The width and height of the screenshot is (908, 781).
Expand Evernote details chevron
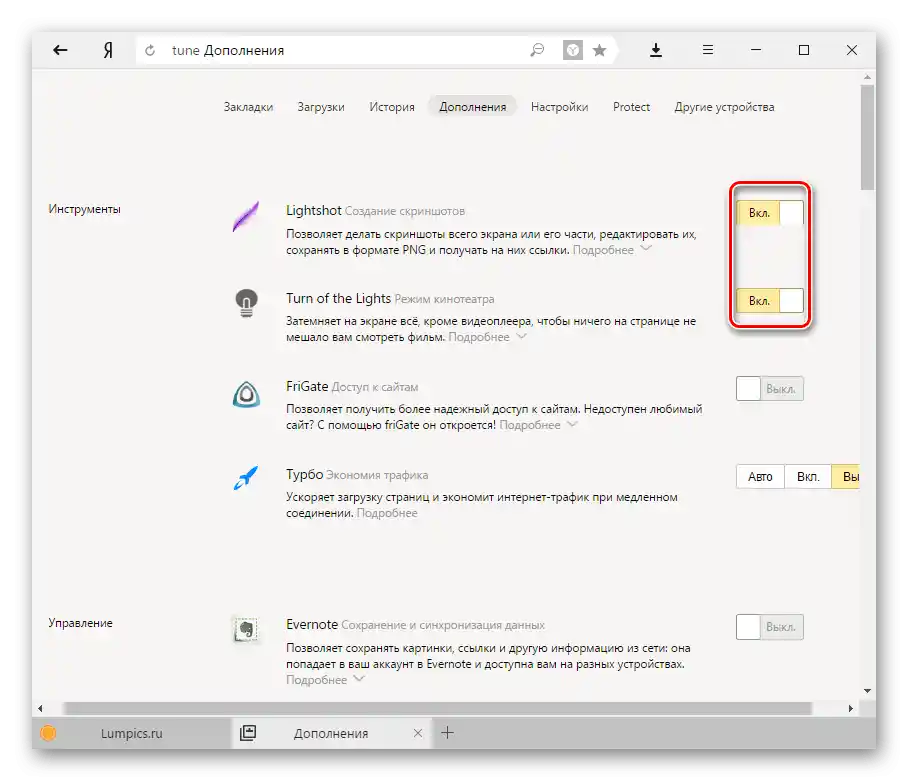(358, 679)
